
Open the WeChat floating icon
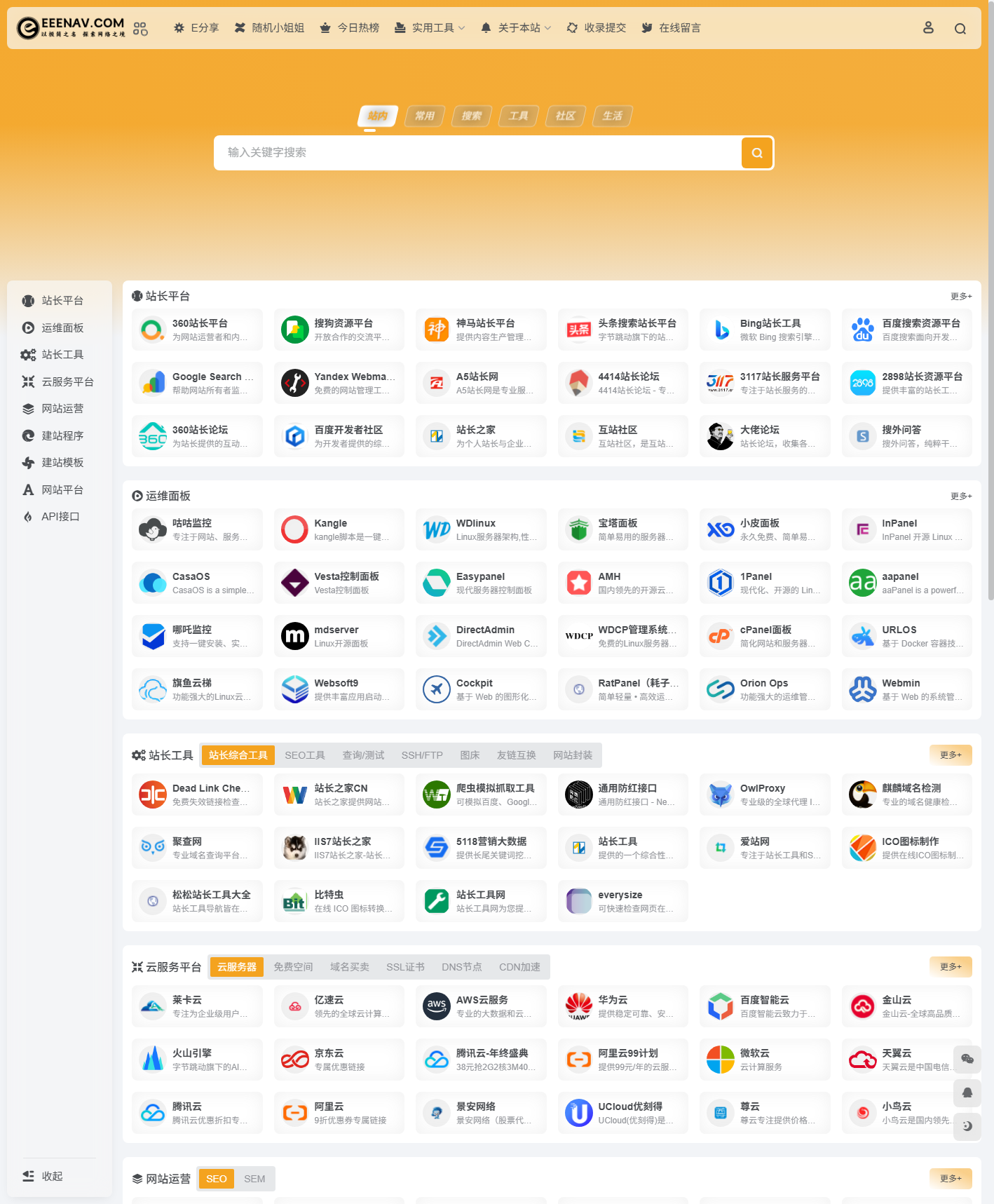point(967,1059)
